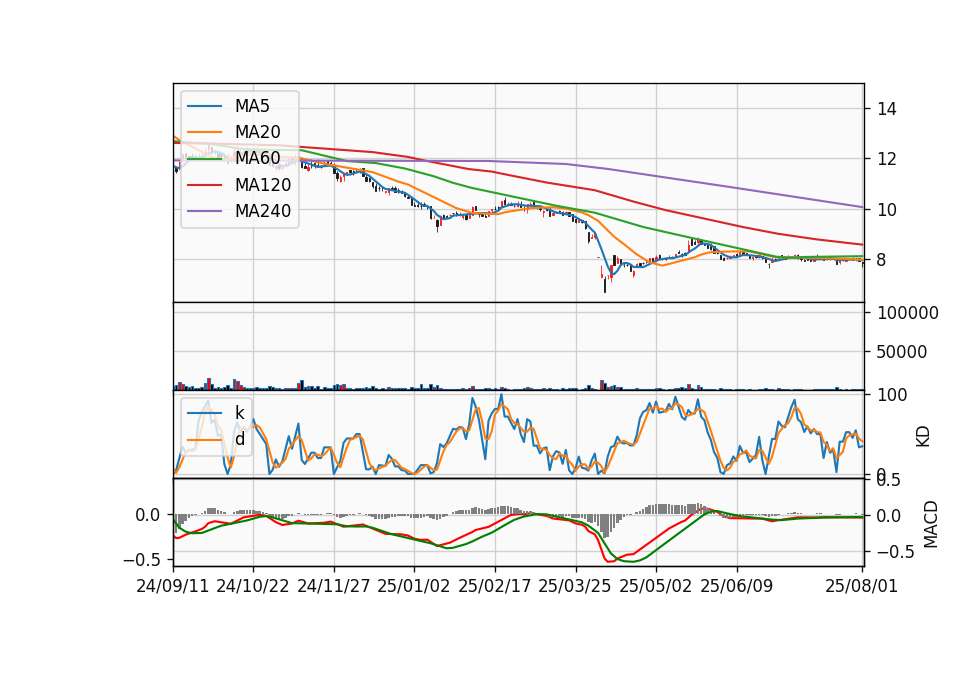Click the 24/09/11 date tick label
Screen dimensions: 960x690
[x=173, y=586]
